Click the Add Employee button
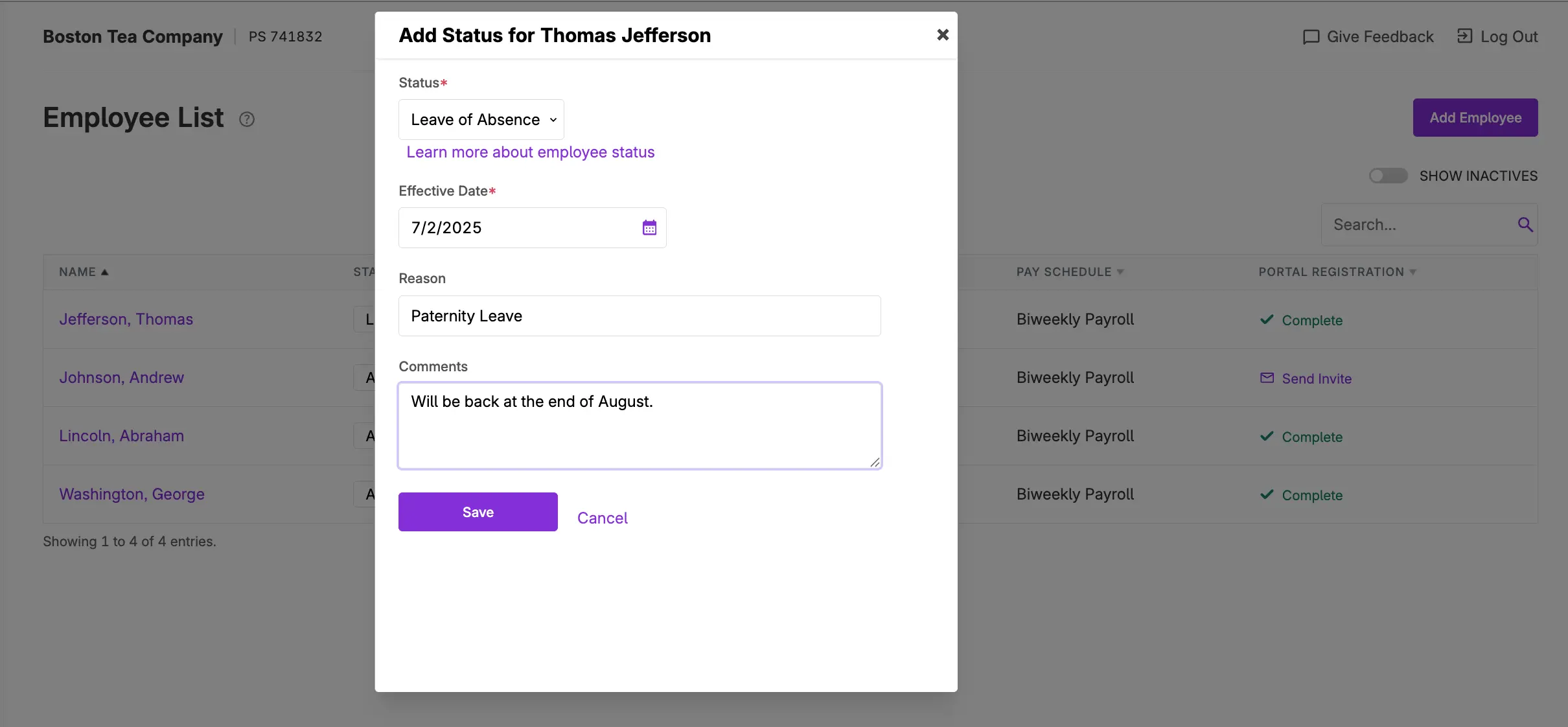1568x727 pixels. [x=1475, y=117]
